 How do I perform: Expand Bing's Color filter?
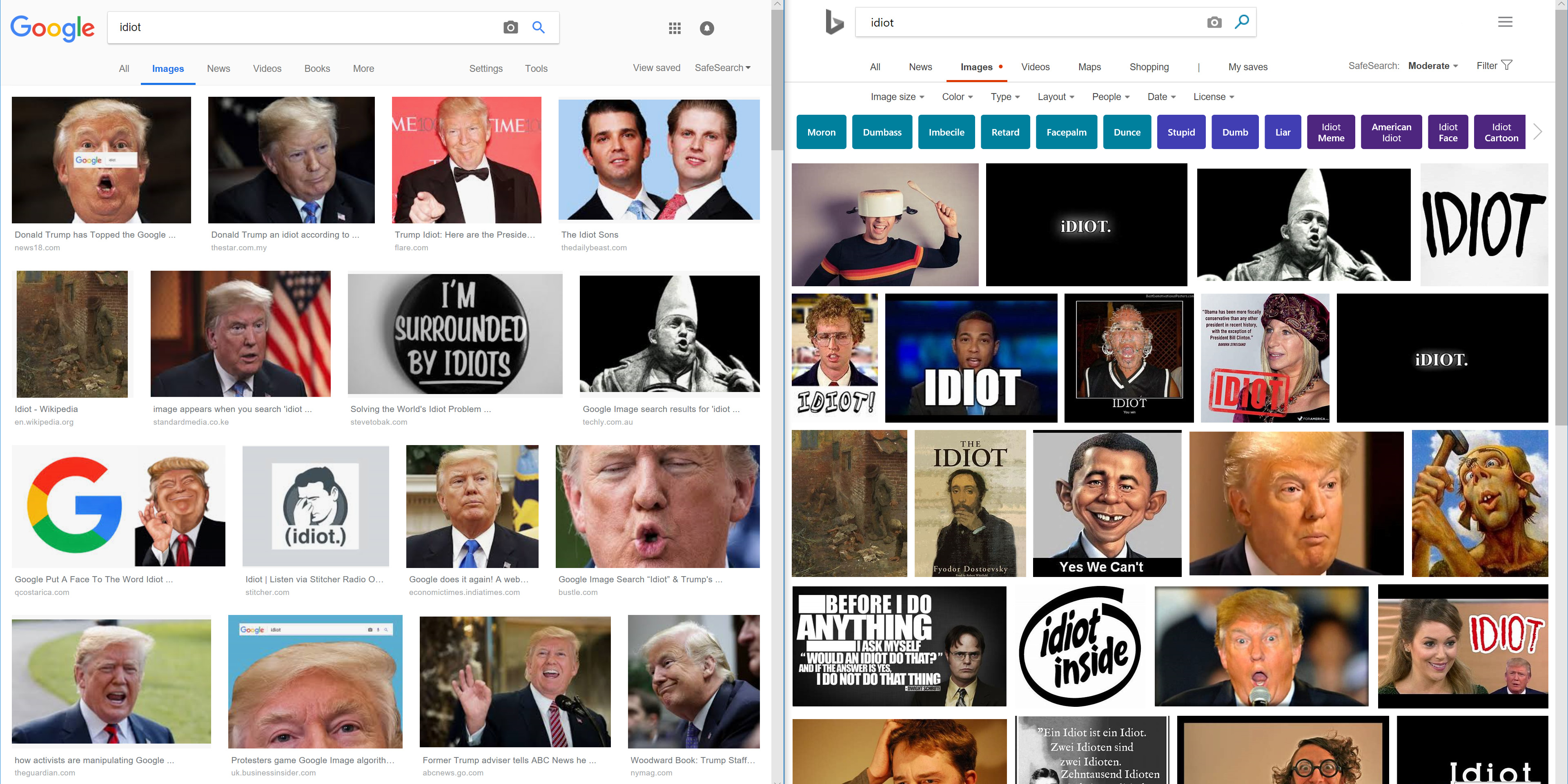click(x=958, y=97)
